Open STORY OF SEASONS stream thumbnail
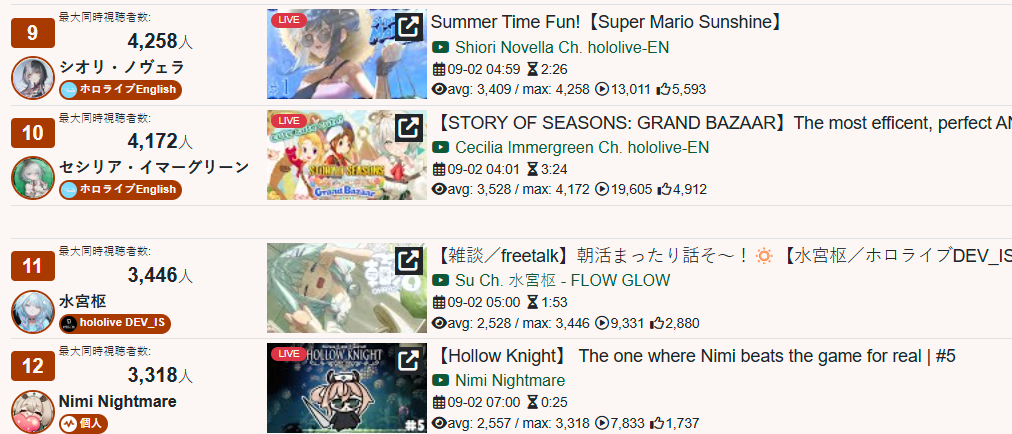1012x434 pixels. point(347,154)
